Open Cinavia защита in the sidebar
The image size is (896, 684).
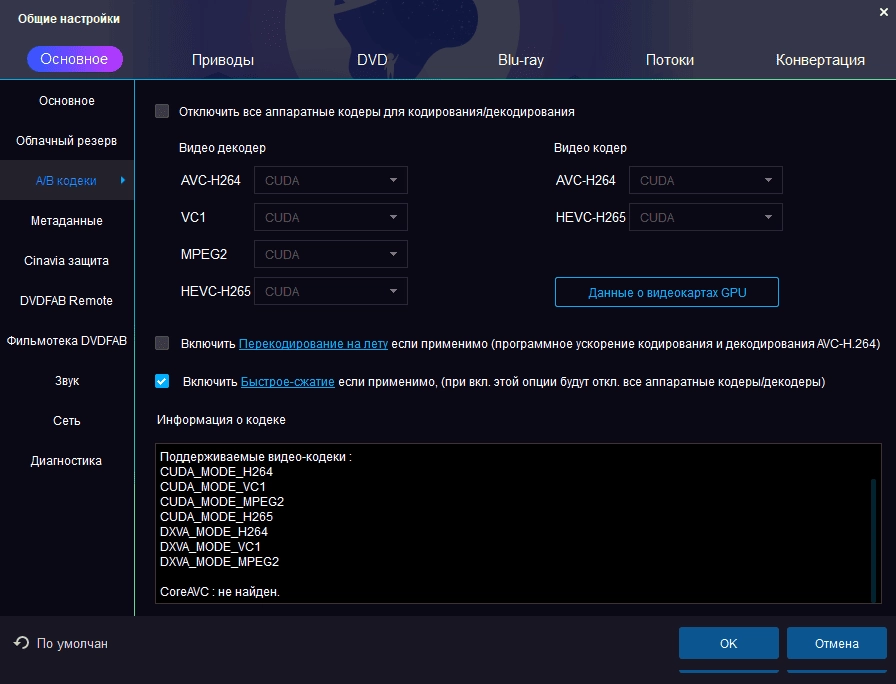pos(67,261)
